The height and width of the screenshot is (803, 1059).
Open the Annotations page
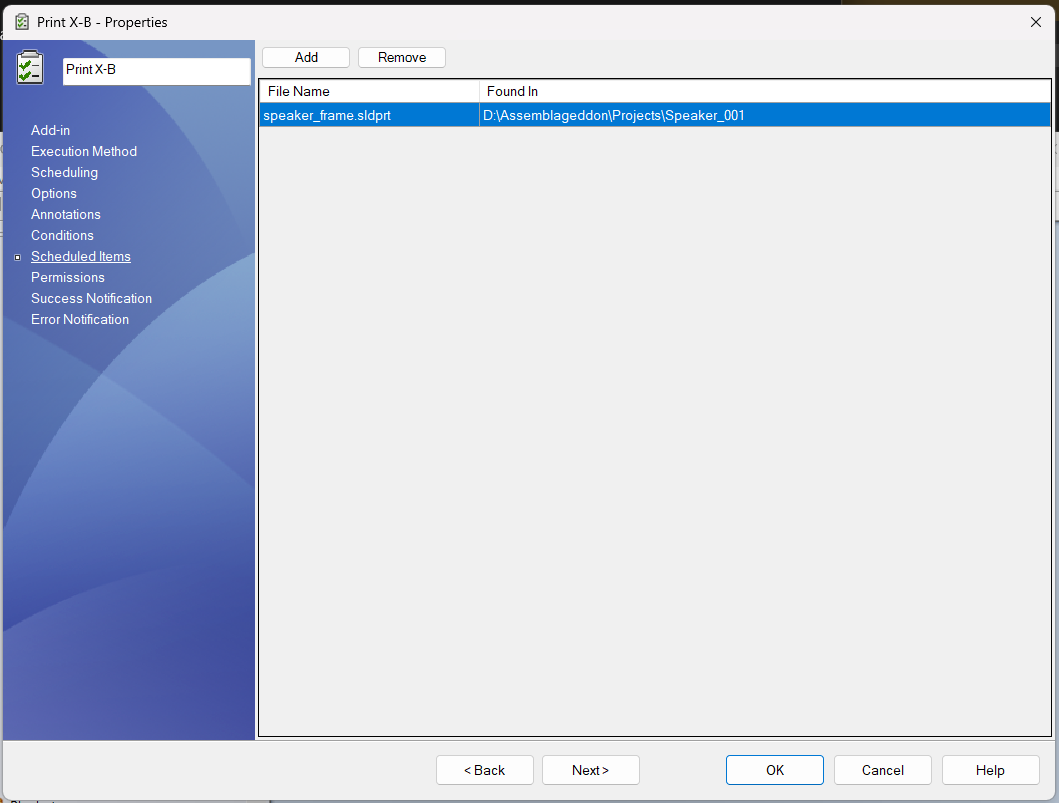(x=66, y=214)
